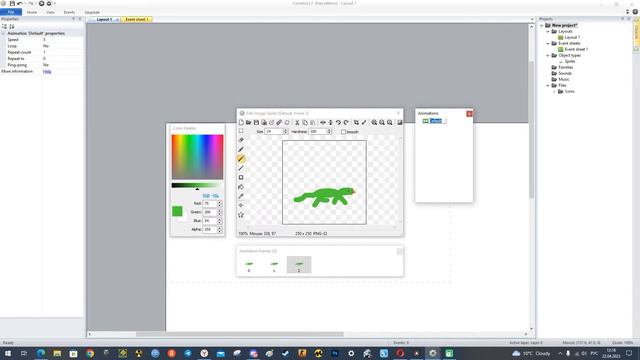Click the HSL link in Color Palette
This screenshot has width=640, height=360.
pyautogui.click(x=216, y=196)
